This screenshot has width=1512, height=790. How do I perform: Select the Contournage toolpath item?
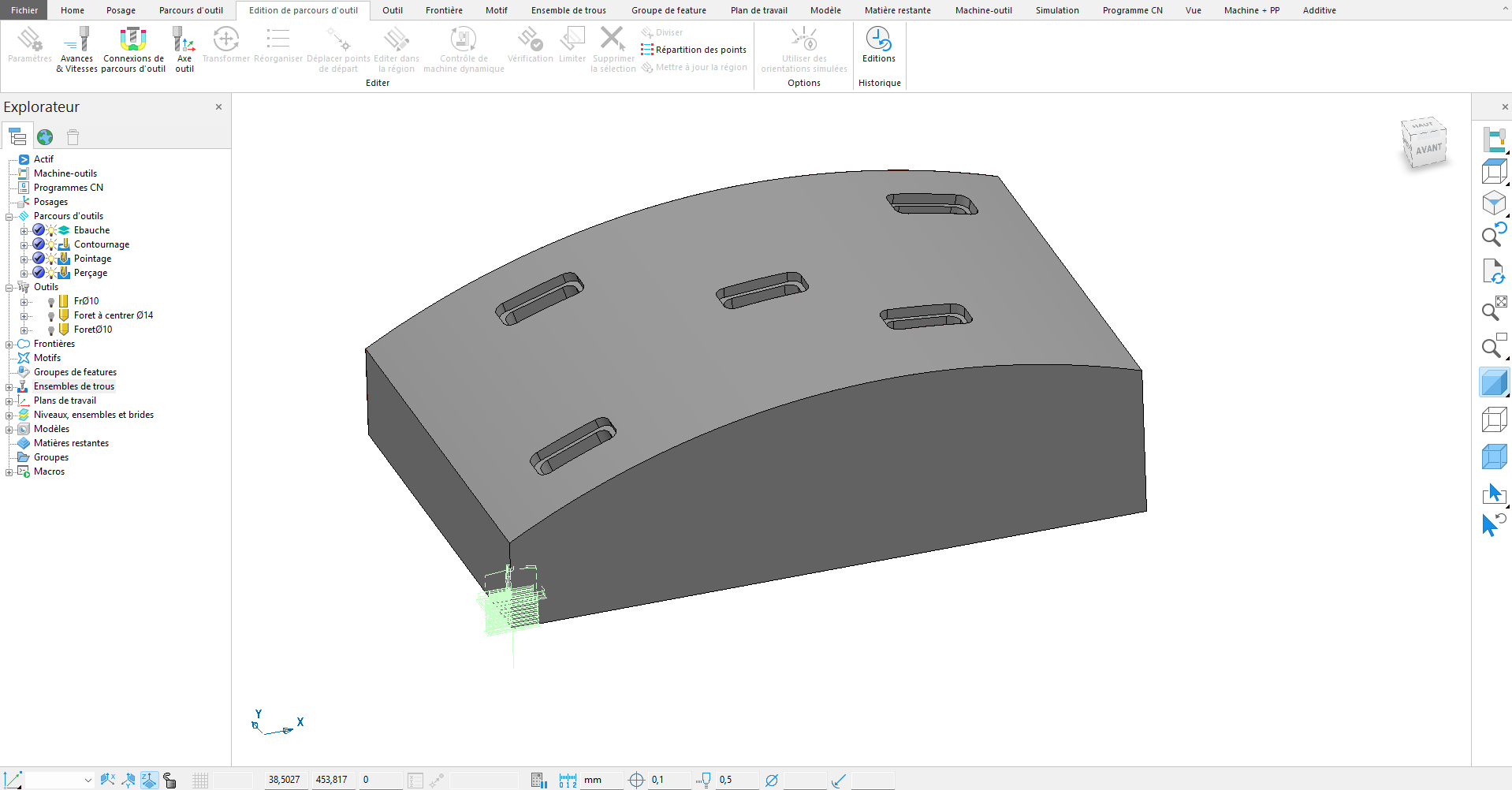(x=102, y=244)
